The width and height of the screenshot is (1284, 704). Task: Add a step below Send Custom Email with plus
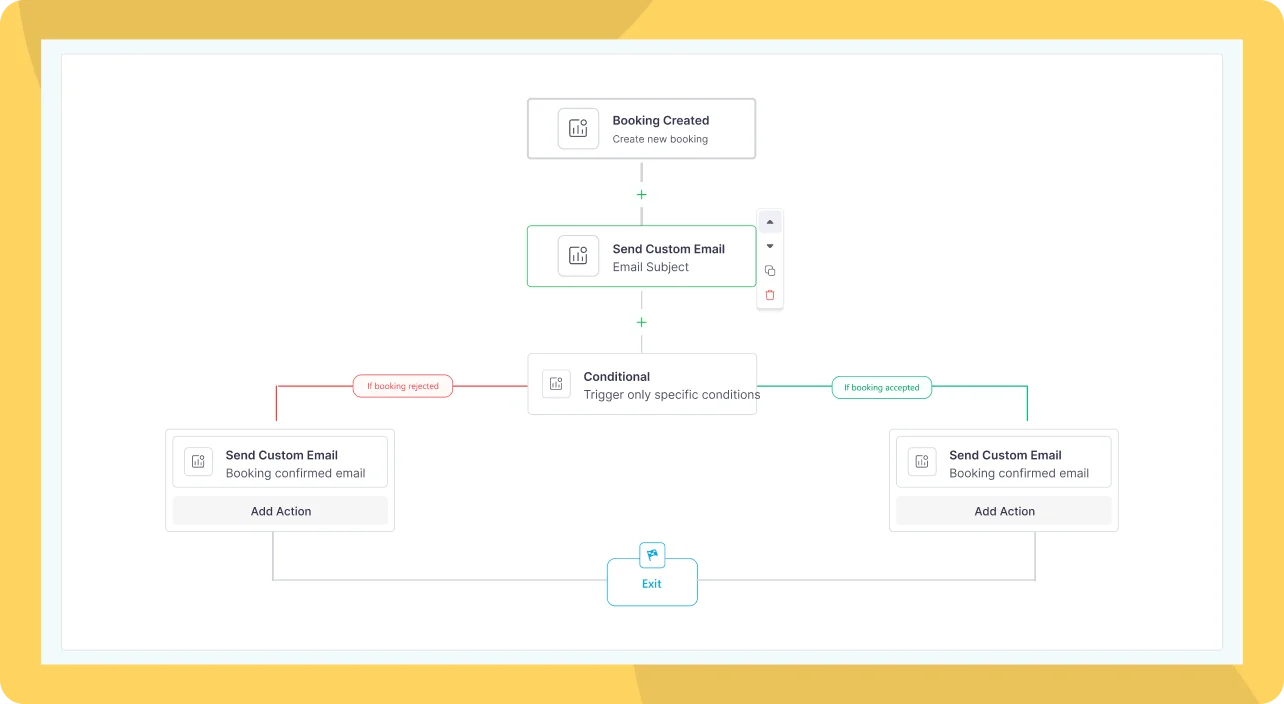[642, 323]
